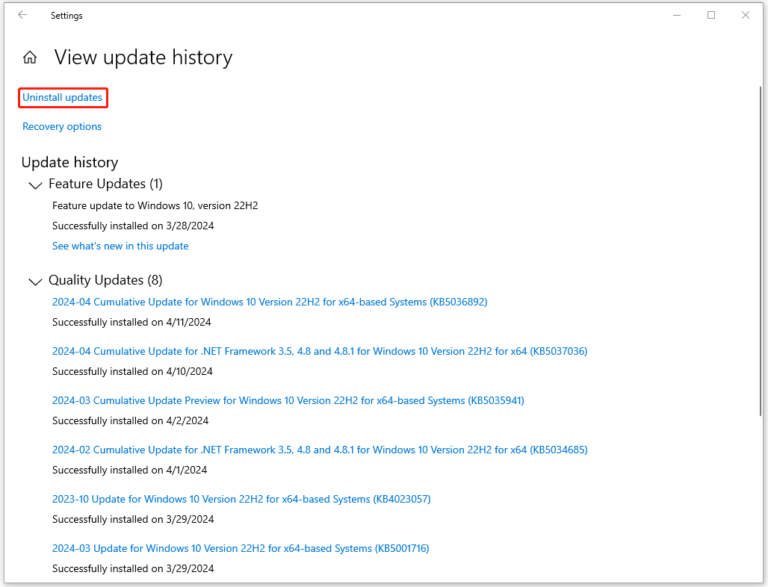Open the KB5036892 cumulative update link
Image resolution: width=768 pixels, height=587 pixels.
(x=269, y=302)
